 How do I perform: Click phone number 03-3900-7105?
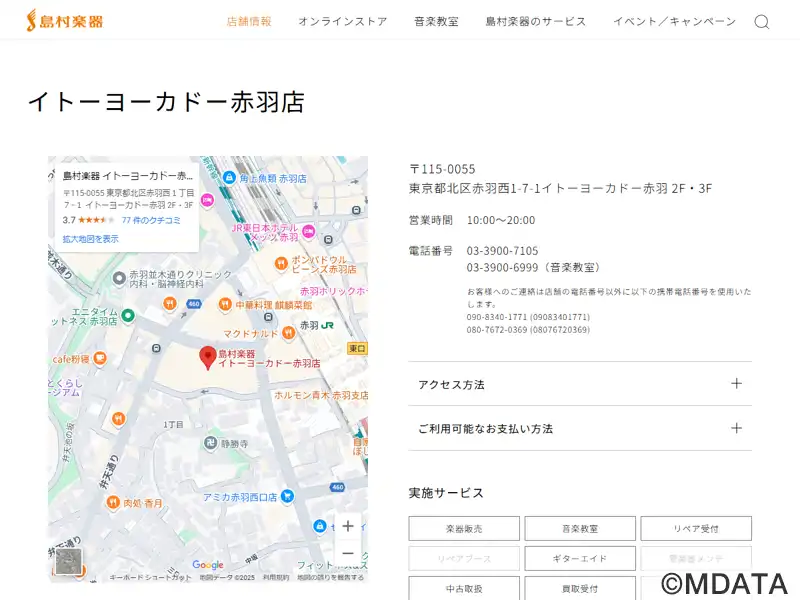point(502,251)
